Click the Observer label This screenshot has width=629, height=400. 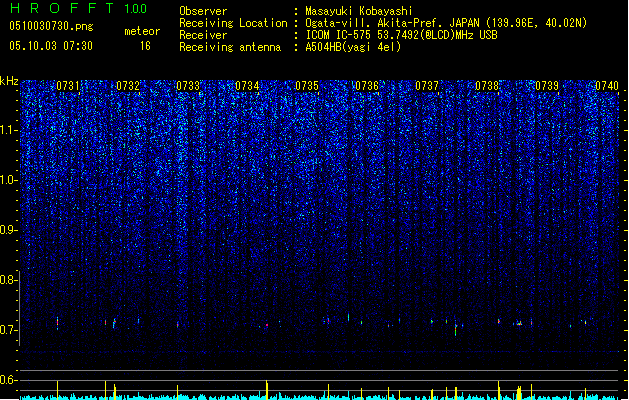[203, 11]
